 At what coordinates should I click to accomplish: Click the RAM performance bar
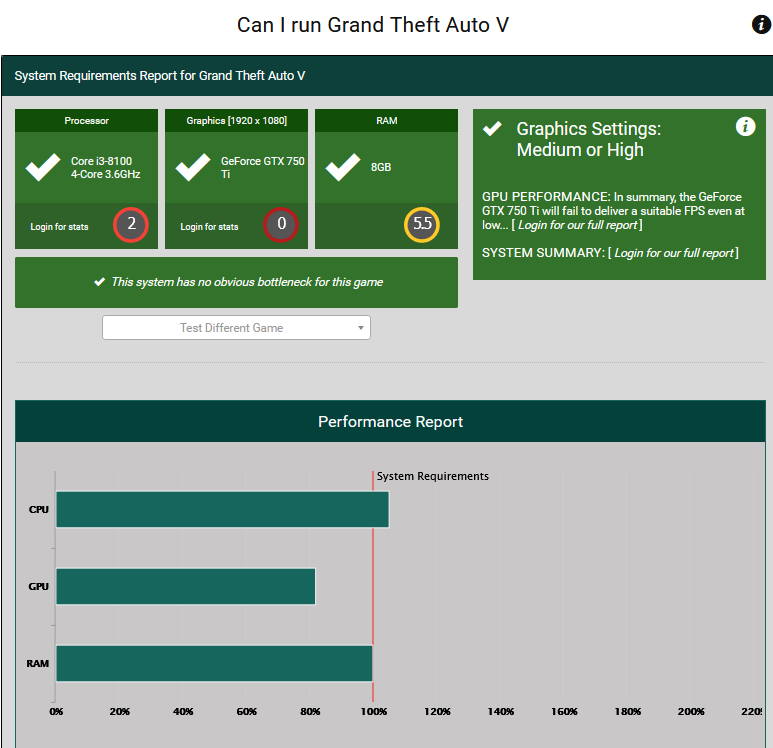[214, 663]
